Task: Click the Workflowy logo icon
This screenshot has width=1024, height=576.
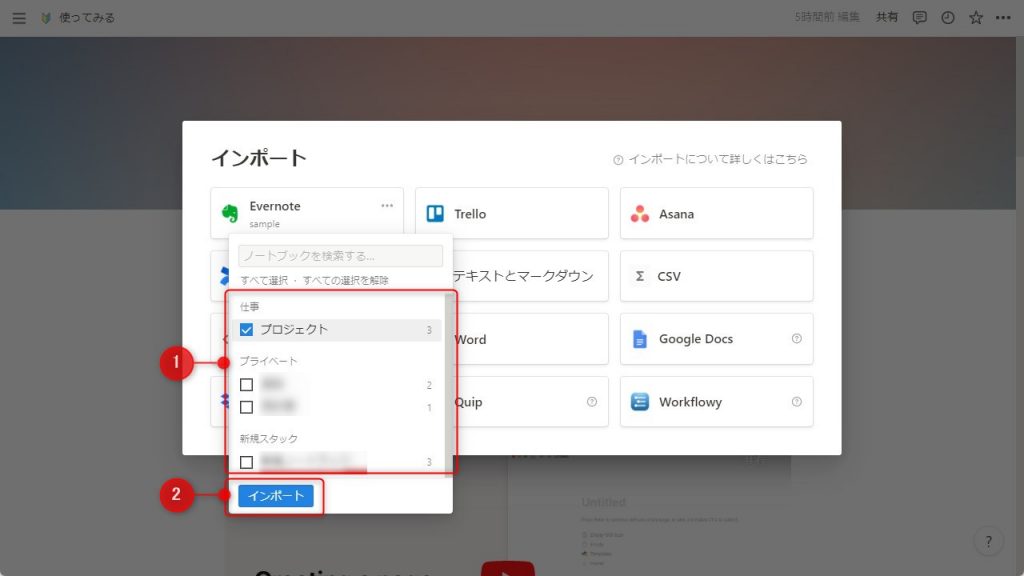Action: pyautogui.click(x=640, y=402)
